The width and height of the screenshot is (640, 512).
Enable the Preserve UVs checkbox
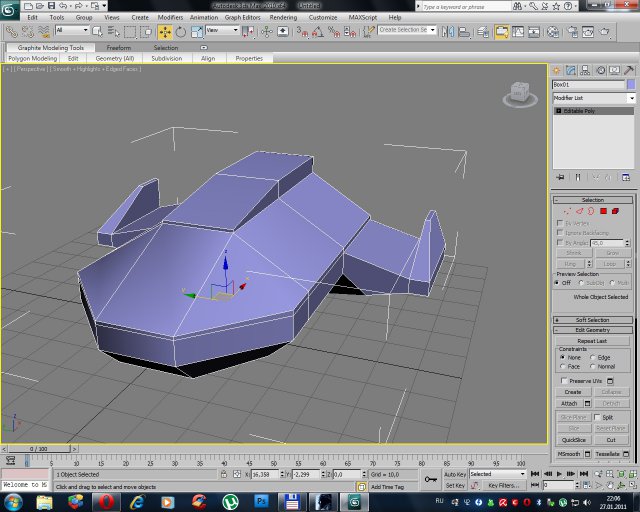click(563, 381)
